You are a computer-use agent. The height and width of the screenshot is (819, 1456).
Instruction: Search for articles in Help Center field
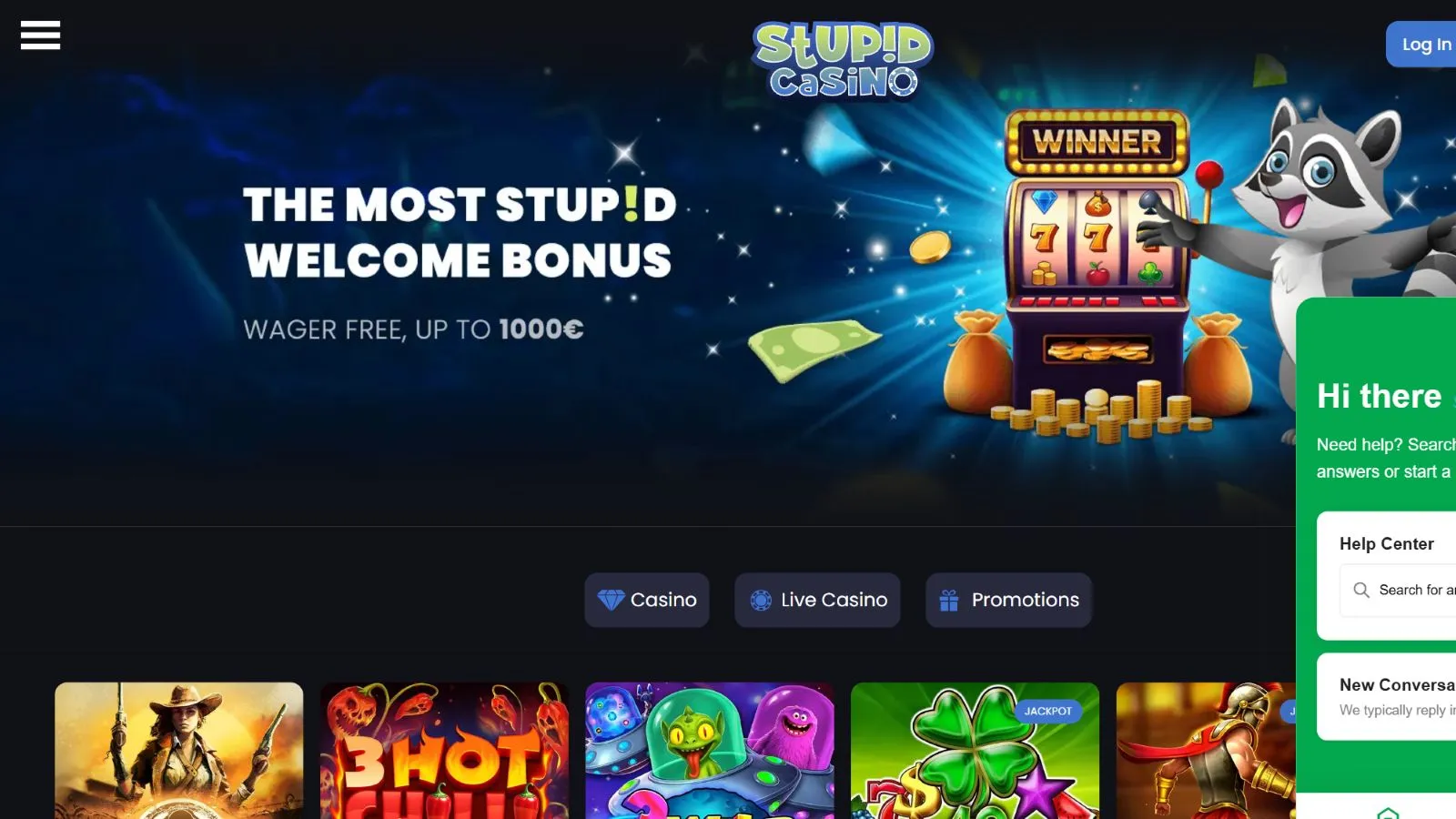(1398, 590)
